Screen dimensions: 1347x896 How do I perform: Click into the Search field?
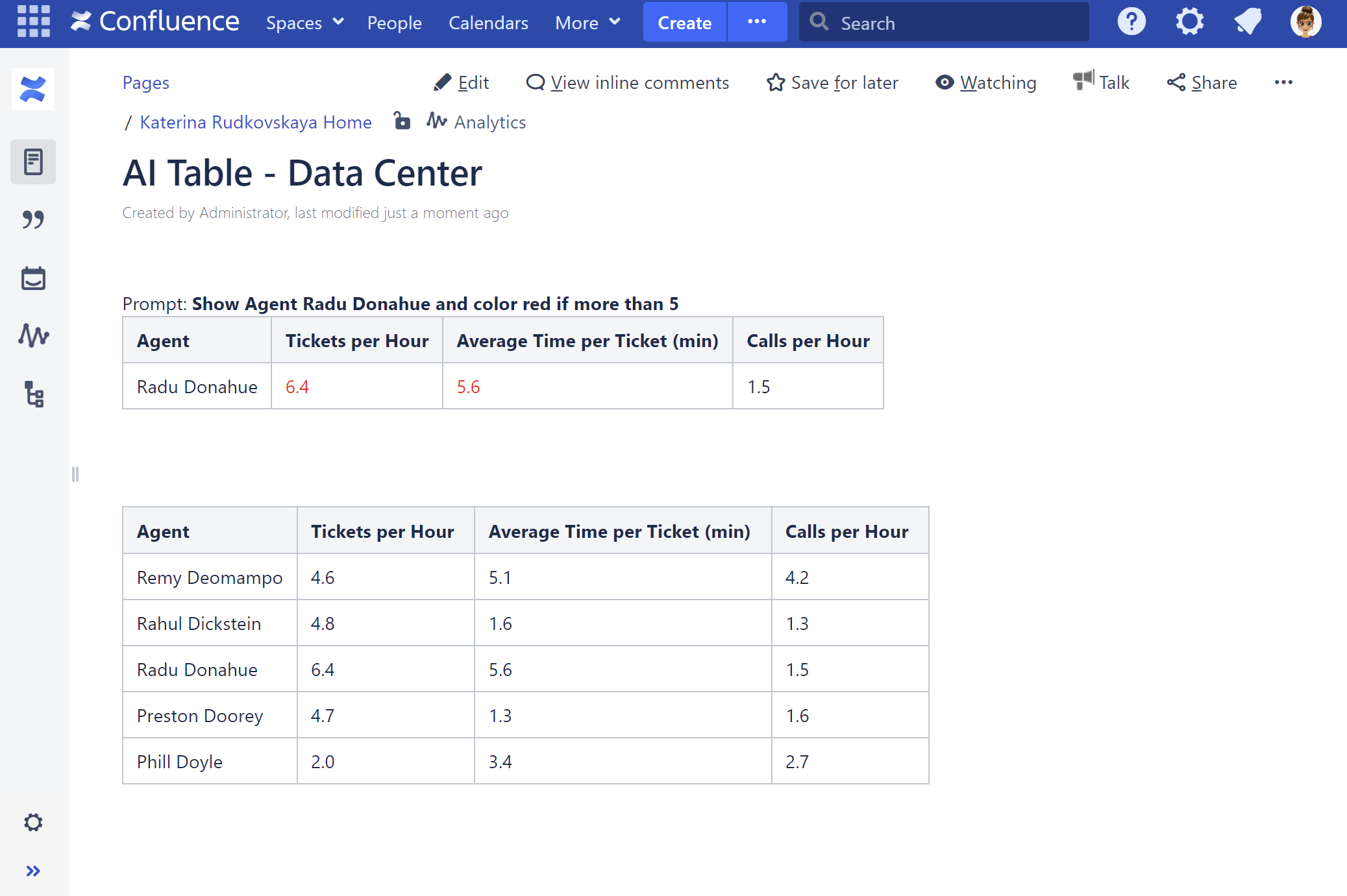(x=954, y=23)
